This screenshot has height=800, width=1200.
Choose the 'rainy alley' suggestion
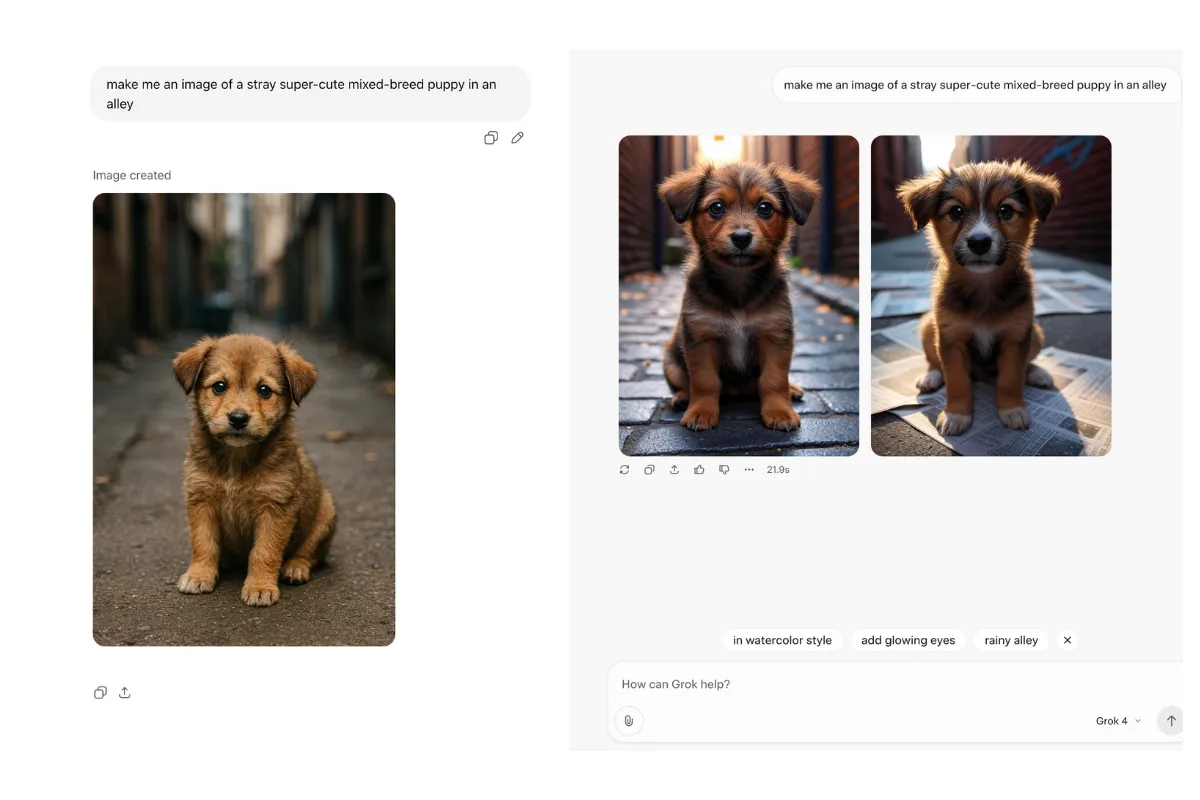(1011, 640)
